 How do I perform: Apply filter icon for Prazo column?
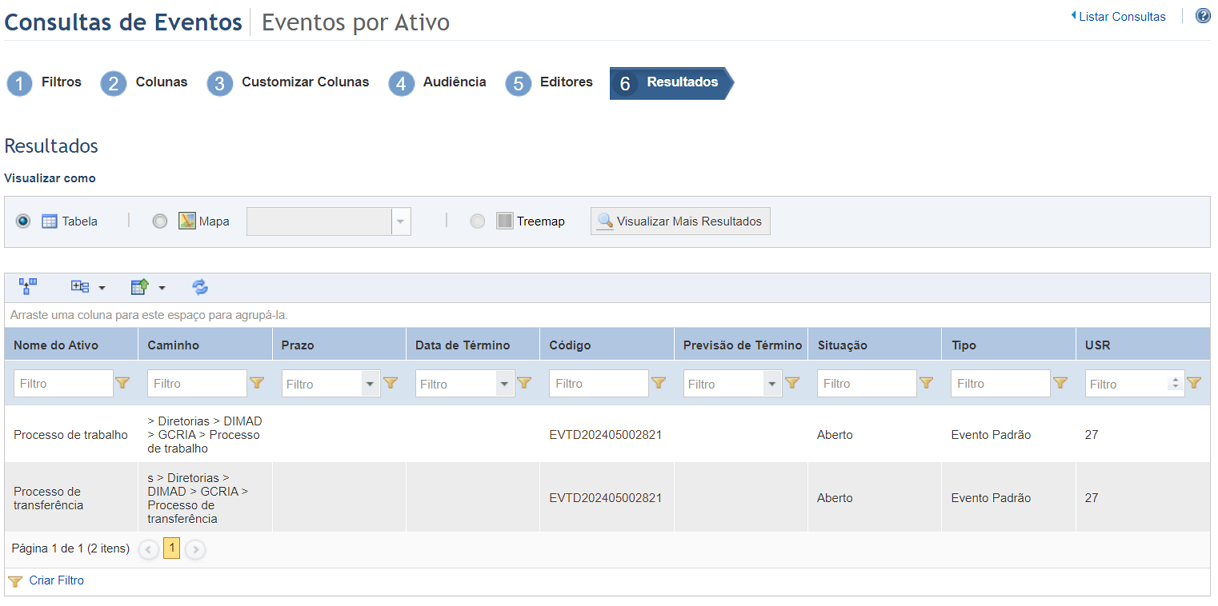391,383
